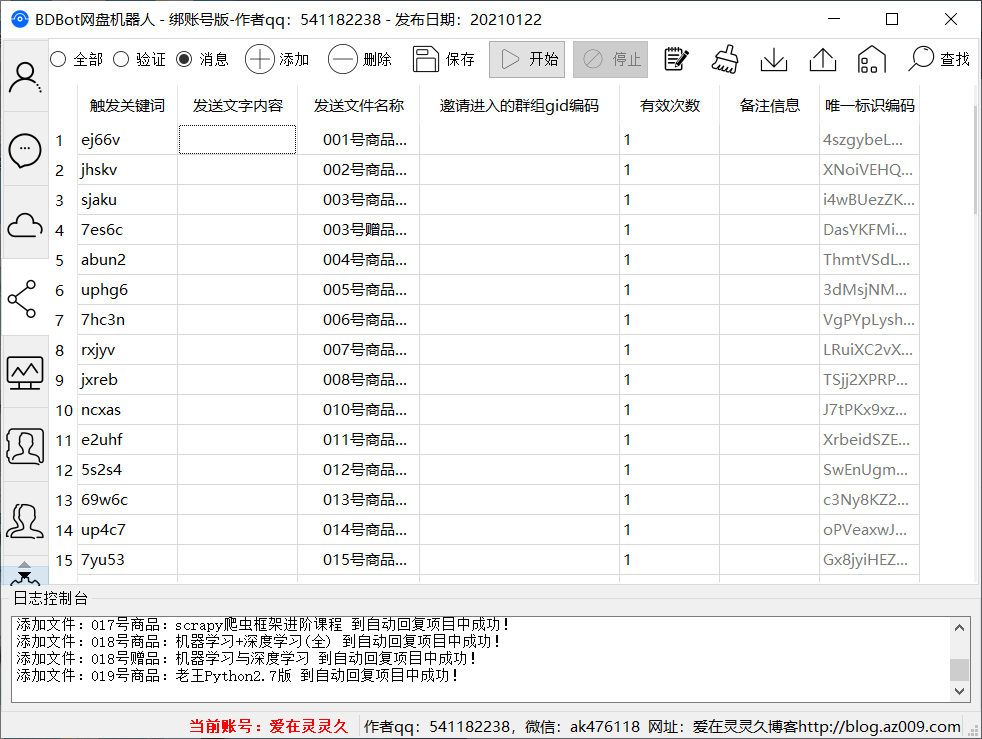This screenshot has width=982, height=739.
Task: Click the broom clear icon
Action: pyautogui.click(x=725, y=59)
